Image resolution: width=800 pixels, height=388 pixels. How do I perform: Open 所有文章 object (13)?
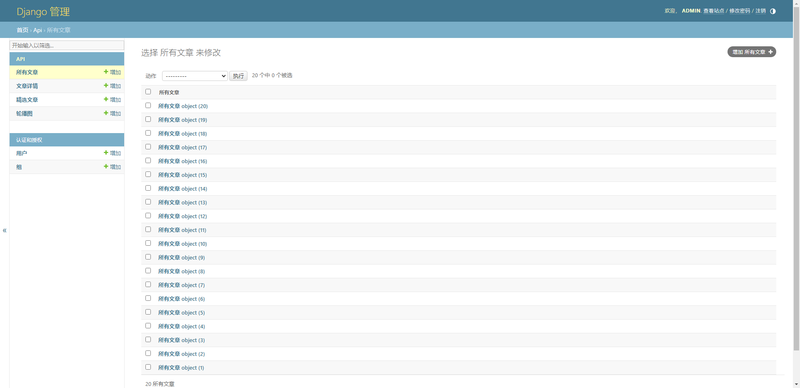pos(183,203)
